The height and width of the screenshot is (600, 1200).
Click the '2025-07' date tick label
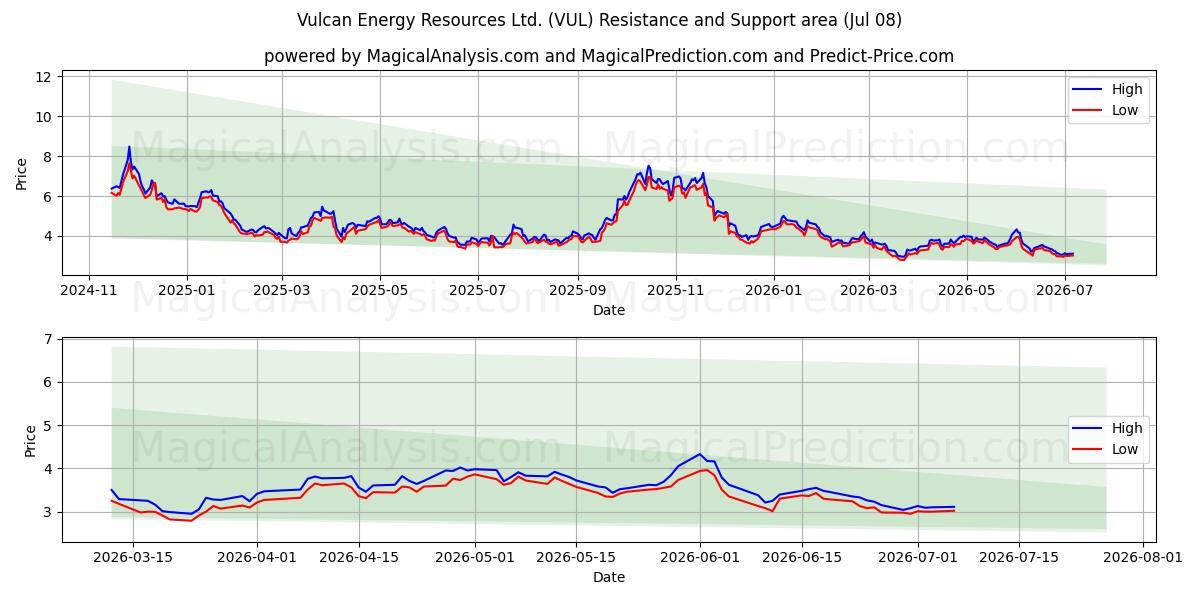(x=478, y=291)
